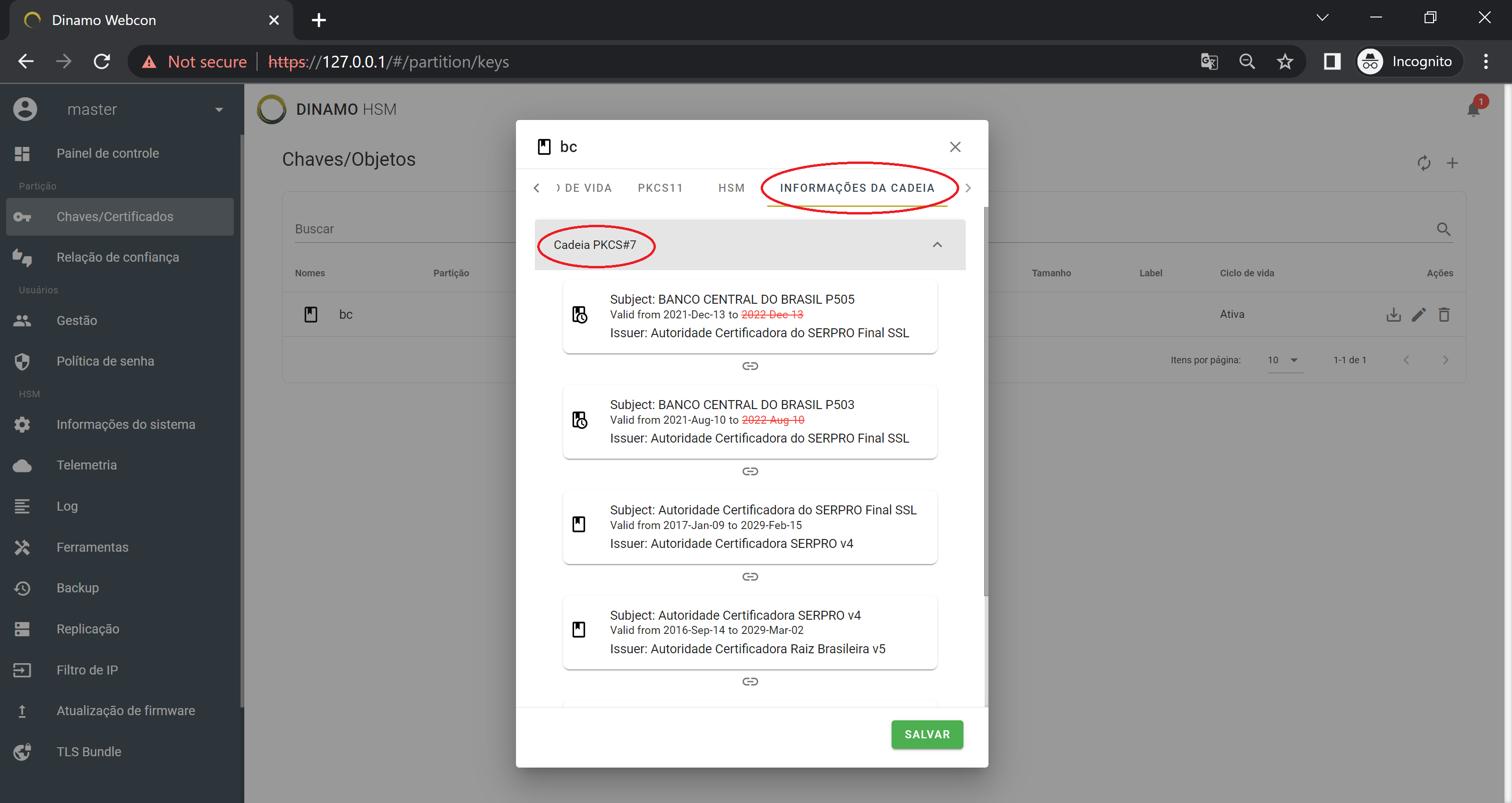
Task: Open Filtro de IP page
Action: point(120,670)
